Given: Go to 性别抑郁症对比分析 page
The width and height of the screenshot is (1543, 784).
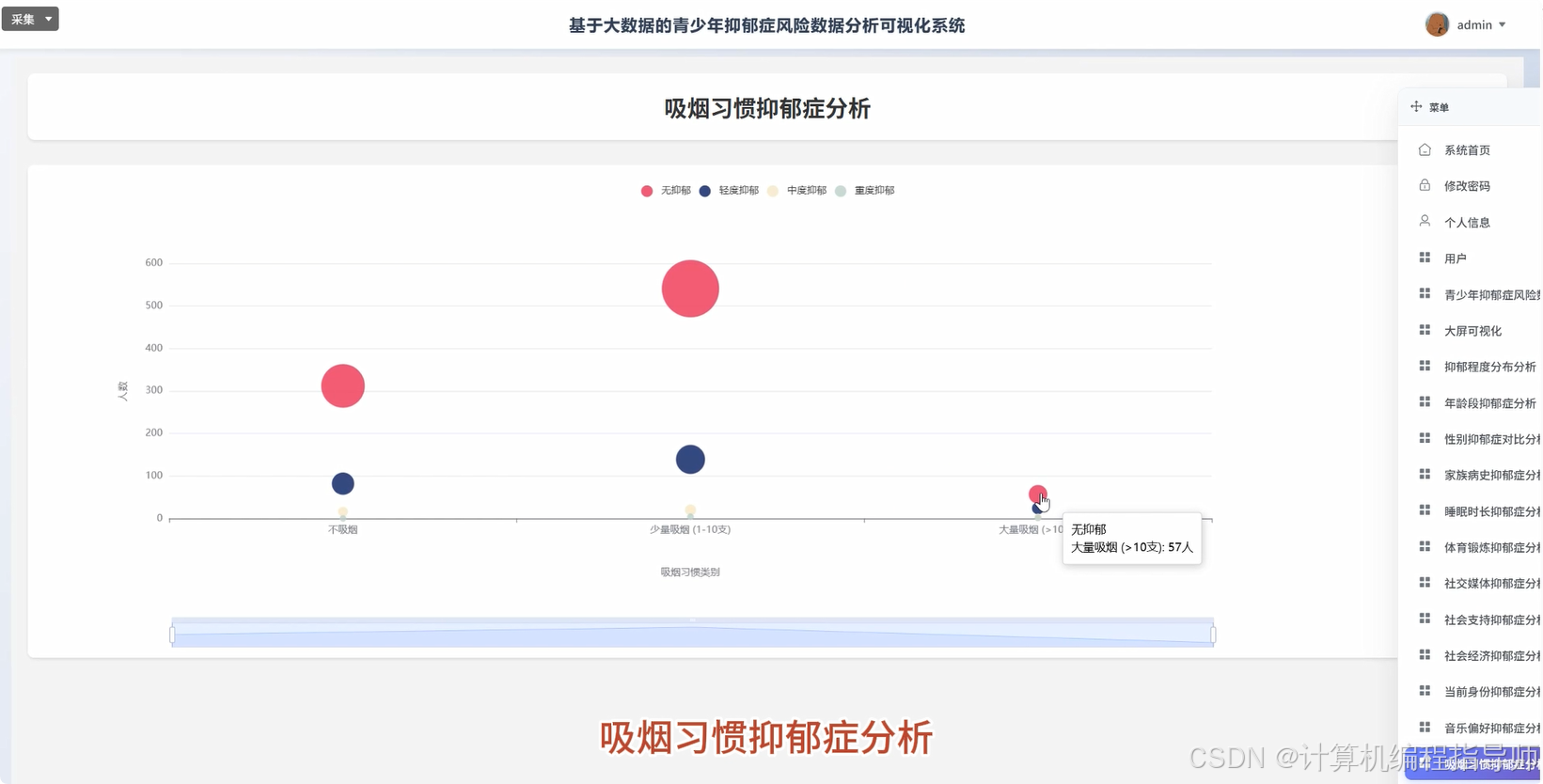Looking at the screenshot, I should (x=1492, y=439).
